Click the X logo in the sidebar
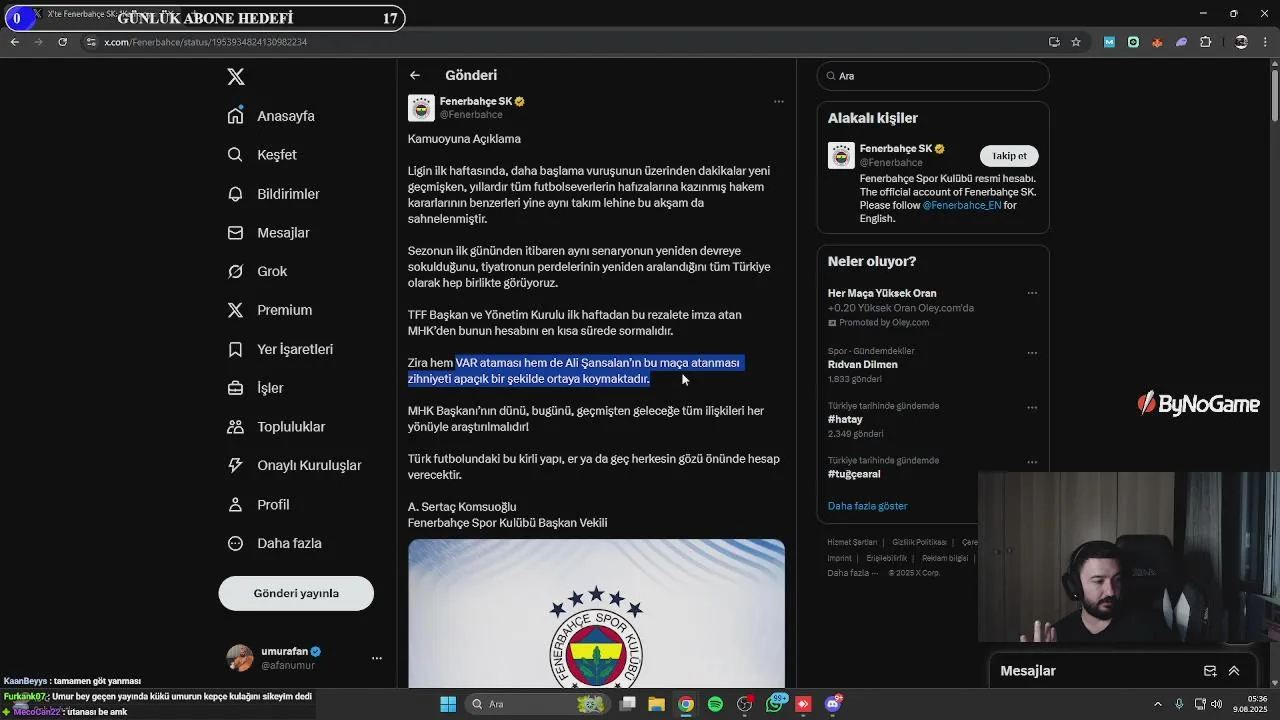1280x720 pixels. (236, 77)
